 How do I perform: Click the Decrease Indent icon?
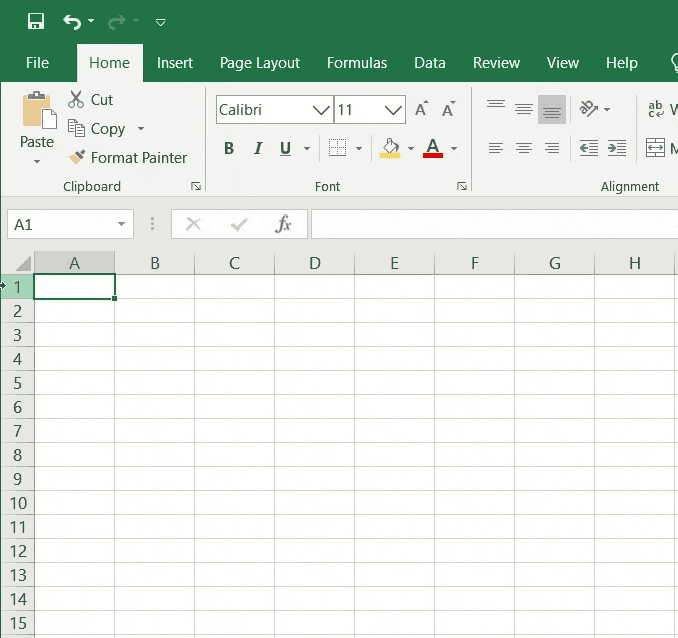pyautogui.click(x=588, y=148)
